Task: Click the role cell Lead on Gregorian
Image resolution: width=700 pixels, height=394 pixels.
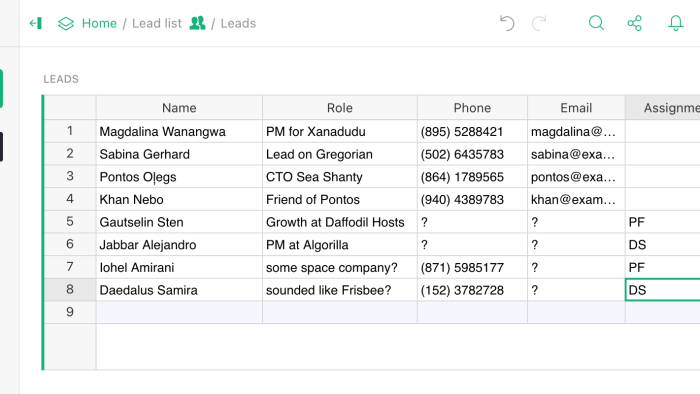Action: 340,154
